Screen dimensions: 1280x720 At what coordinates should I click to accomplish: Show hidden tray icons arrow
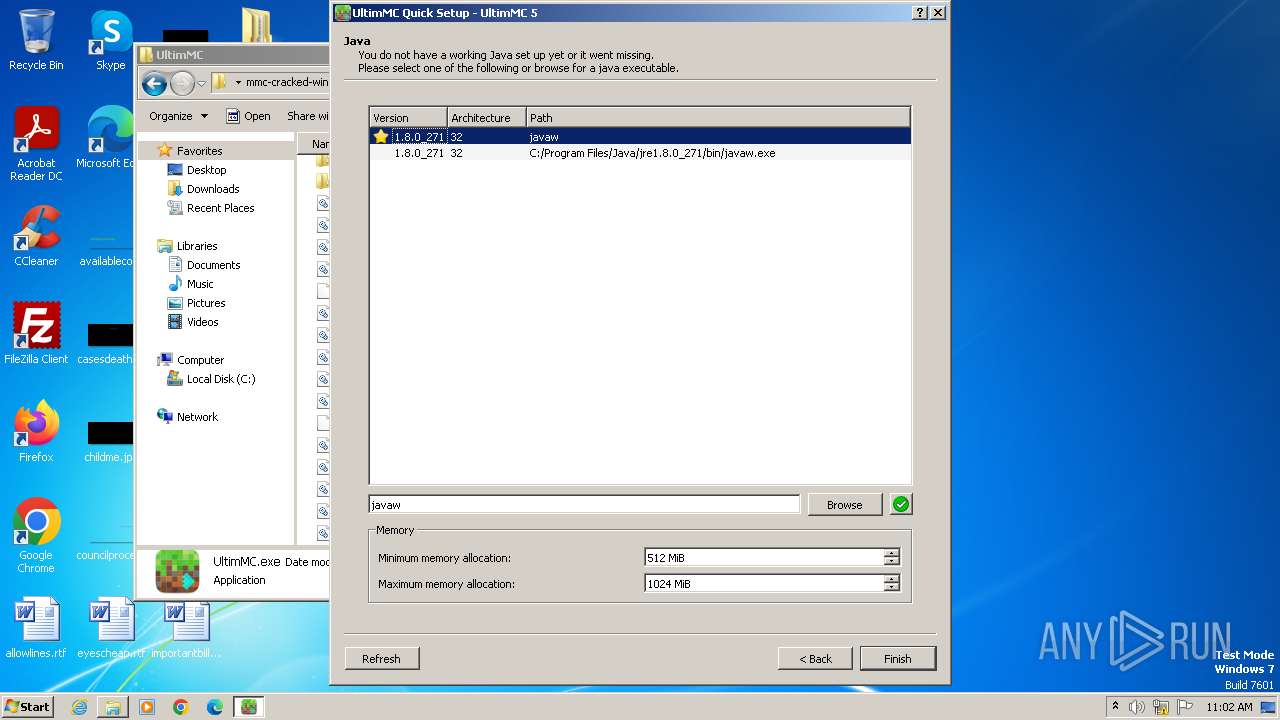click(1115, 707)
